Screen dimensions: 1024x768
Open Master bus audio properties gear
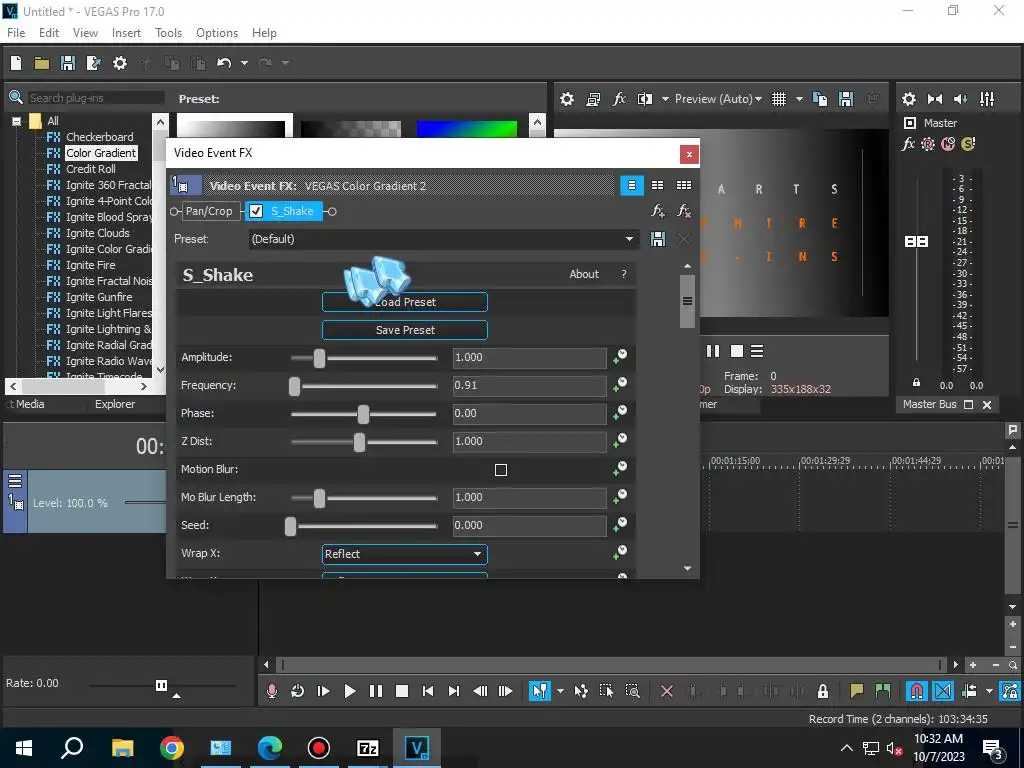pos(908,99)
